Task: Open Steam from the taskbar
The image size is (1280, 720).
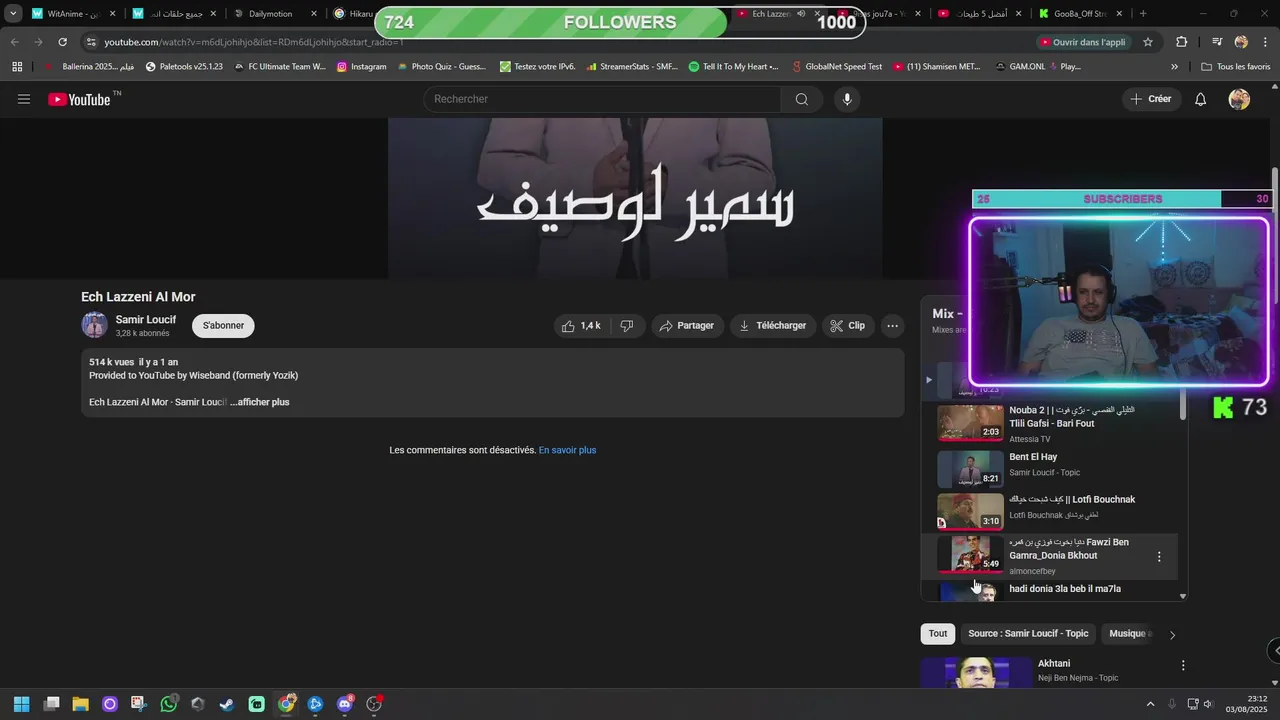Action: pos(227,704)
